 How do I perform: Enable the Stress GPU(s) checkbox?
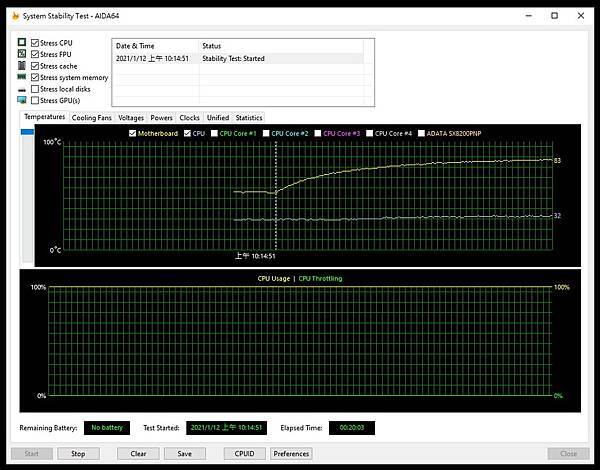coord(37,101)
